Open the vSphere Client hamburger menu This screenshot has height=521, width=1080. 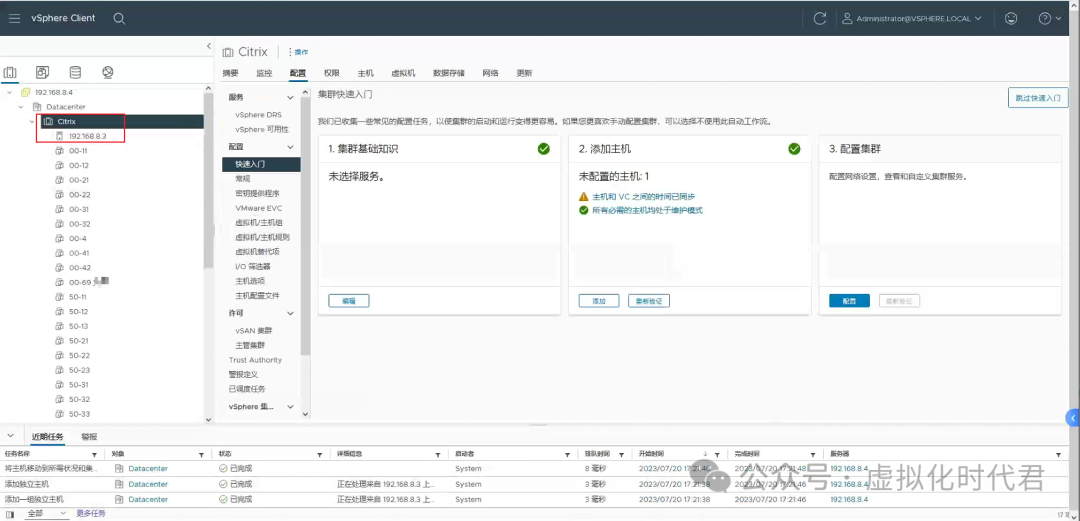14,19
